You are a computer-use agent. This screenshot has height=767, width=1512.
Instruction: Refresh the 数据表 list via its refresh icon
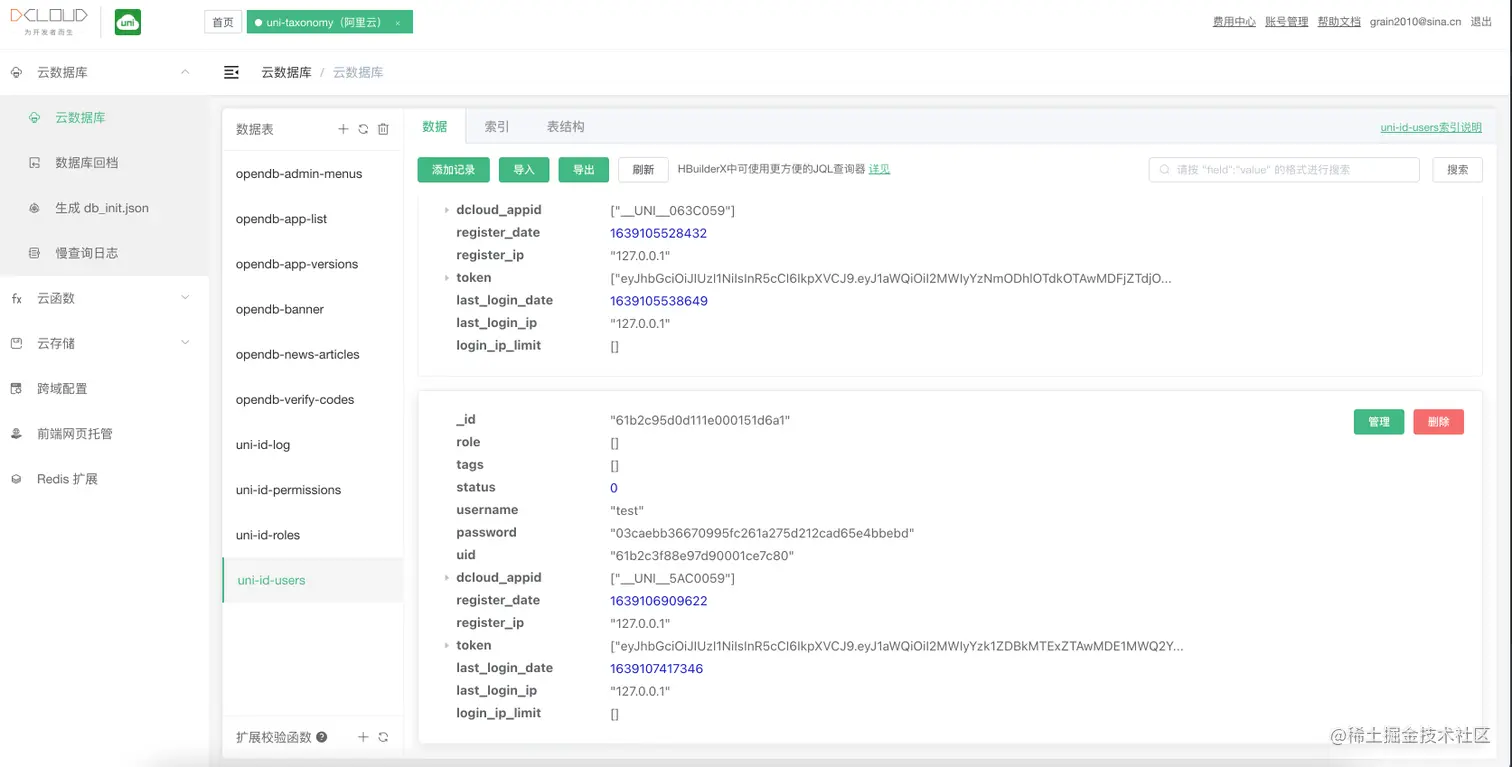[363, 129]
